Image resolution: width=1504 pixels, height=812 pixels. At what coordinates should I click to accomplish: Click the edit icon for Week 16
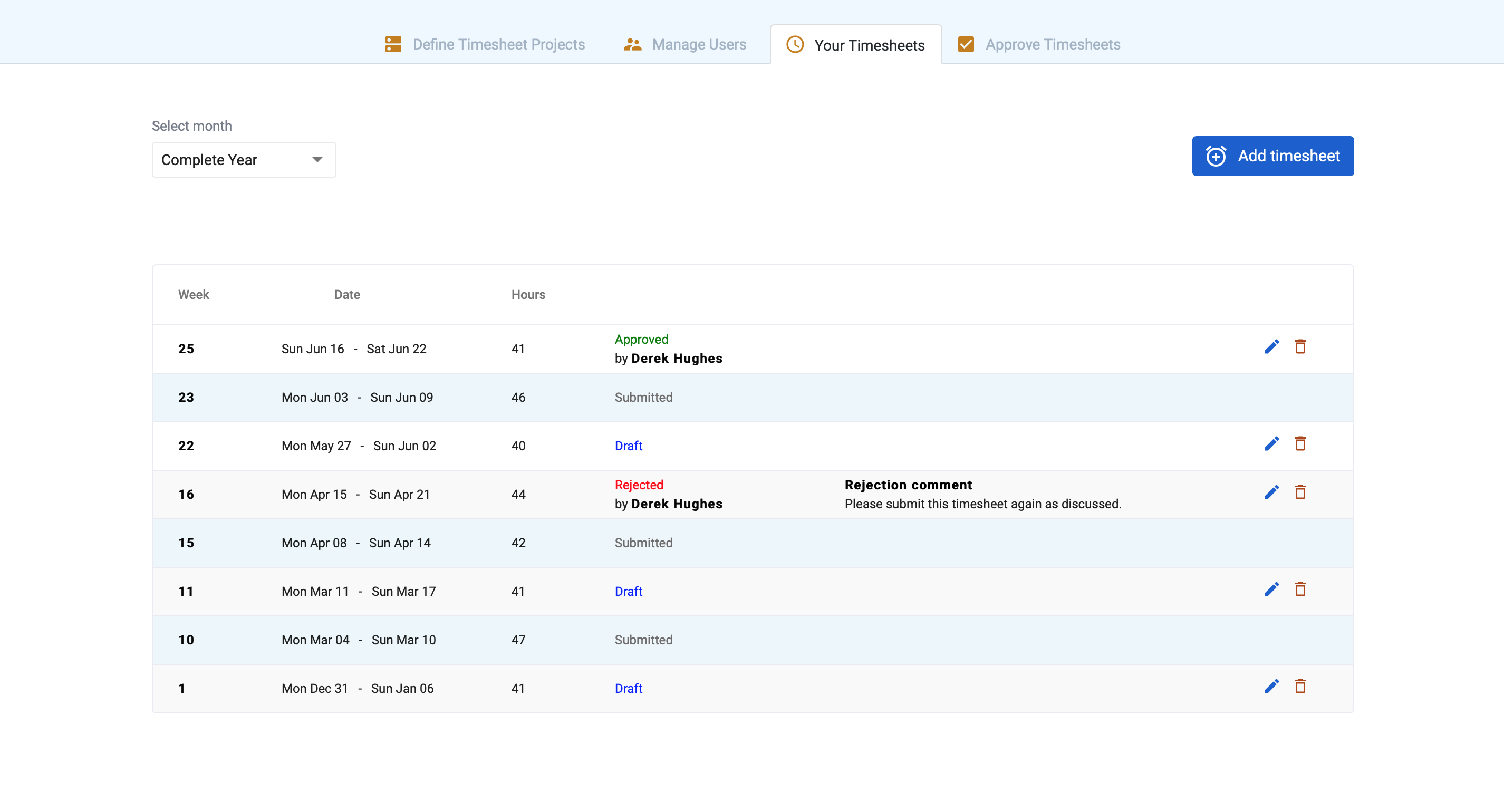pyautogui.click(x=1272, y=492)
